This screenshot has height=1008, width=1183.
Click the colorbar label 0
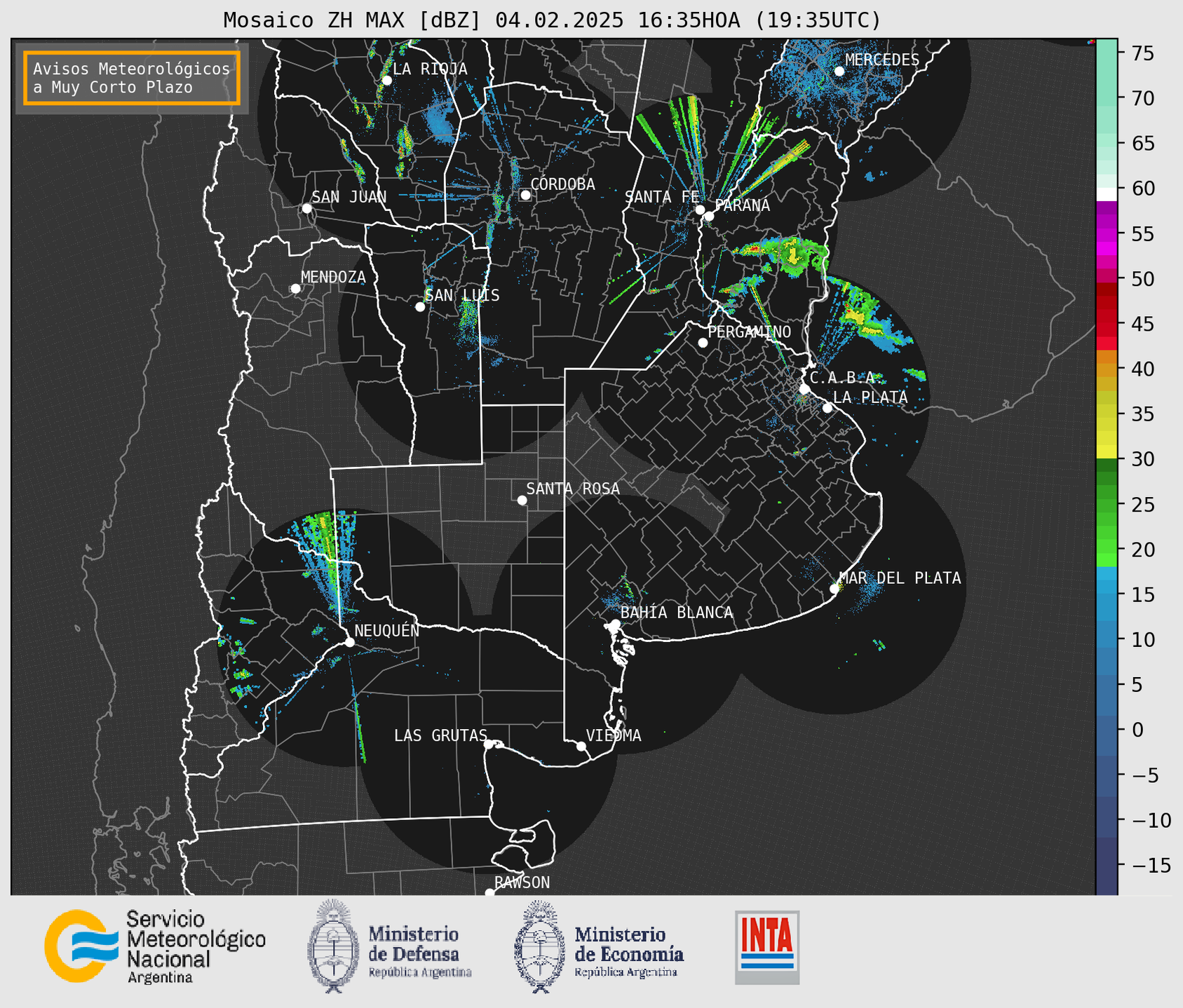[1137, 730]
